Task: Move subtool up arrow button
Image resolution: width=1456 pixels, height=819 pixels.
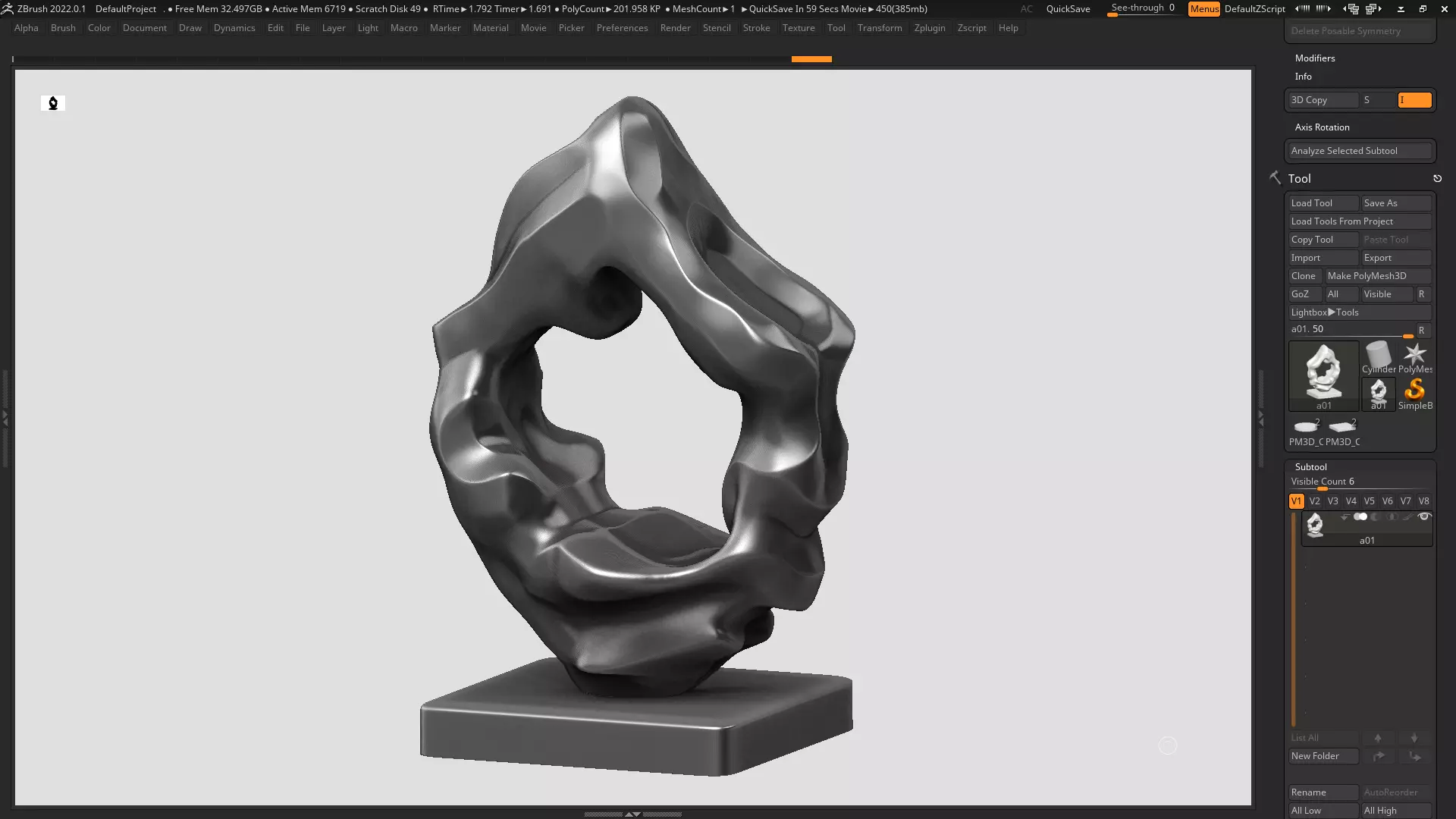Action: [x=1378, y=738]
